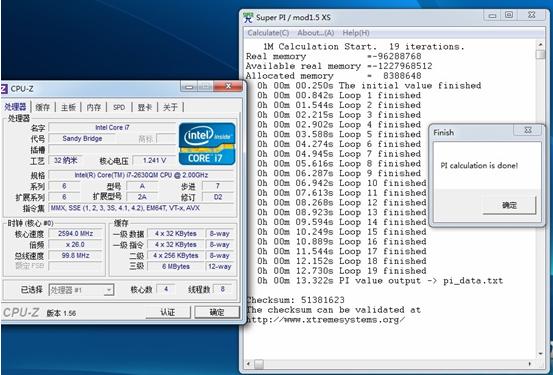Click the Super PI vertical scrollbar down arrow

click(540, 354)
